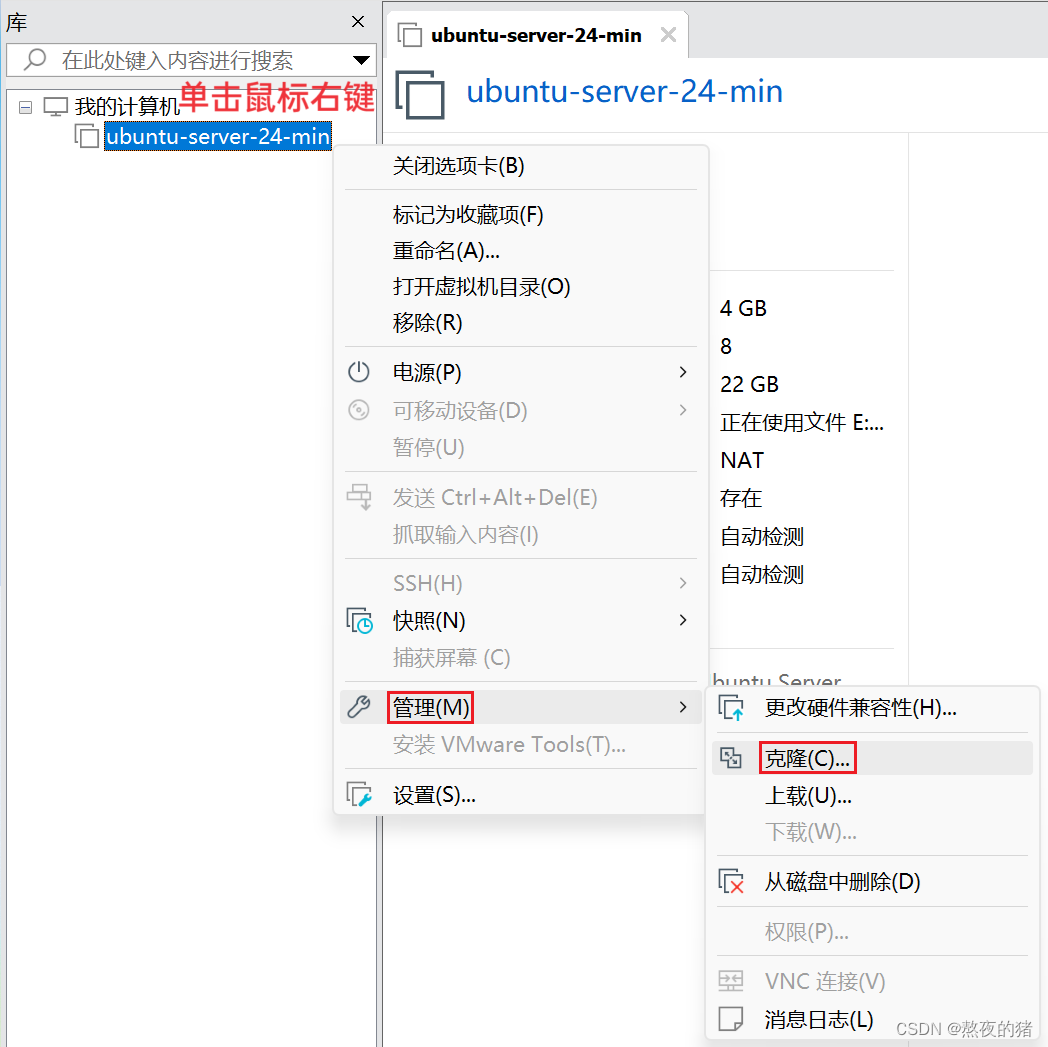Select the 可移动设备(D) menu item
The width and height of the screenshot is (1048, 1047).
pyautogui.click(x=521, y=410)
